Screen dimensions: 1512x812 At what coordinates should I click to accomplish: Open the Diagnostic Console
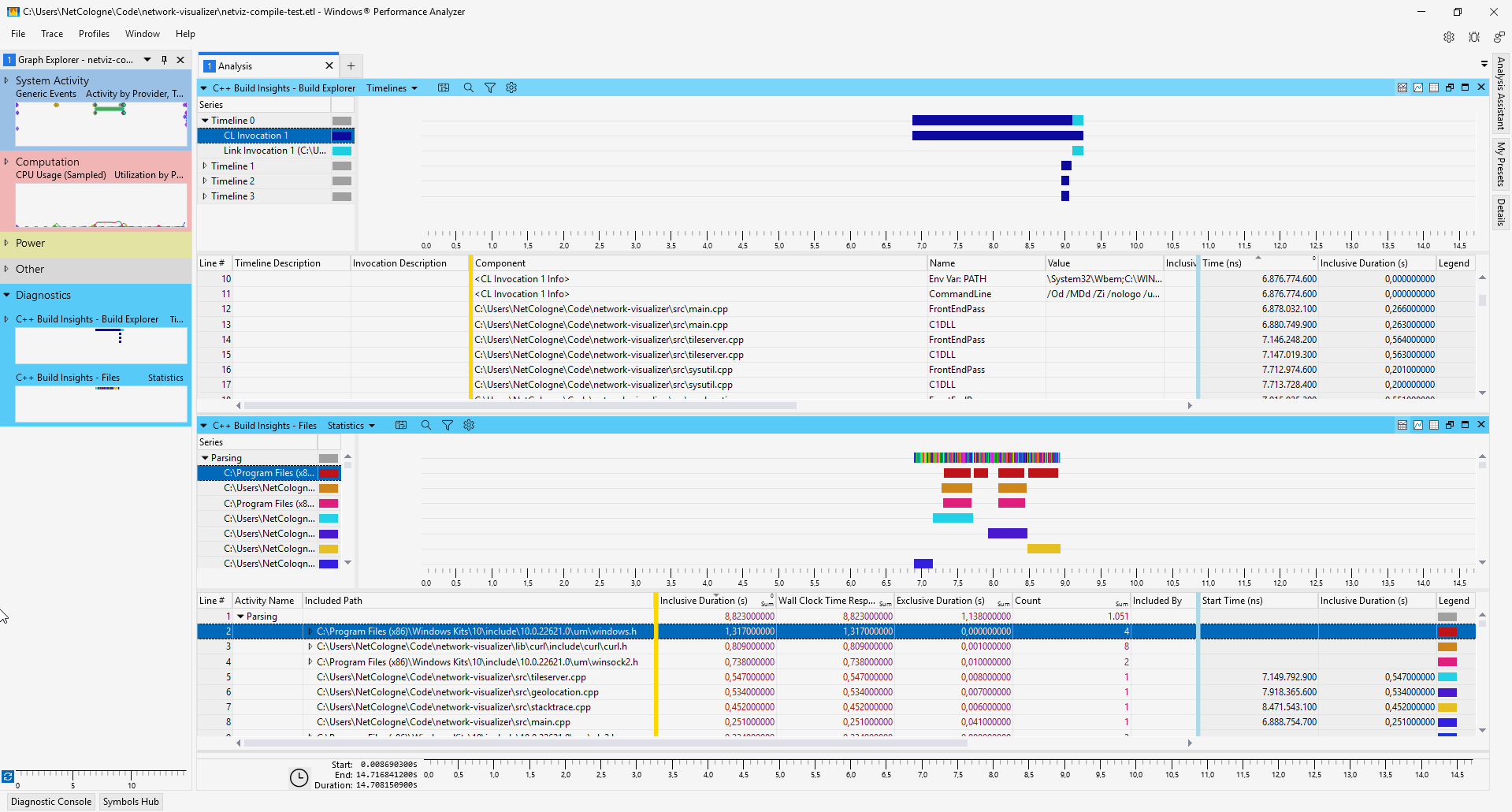51,802
